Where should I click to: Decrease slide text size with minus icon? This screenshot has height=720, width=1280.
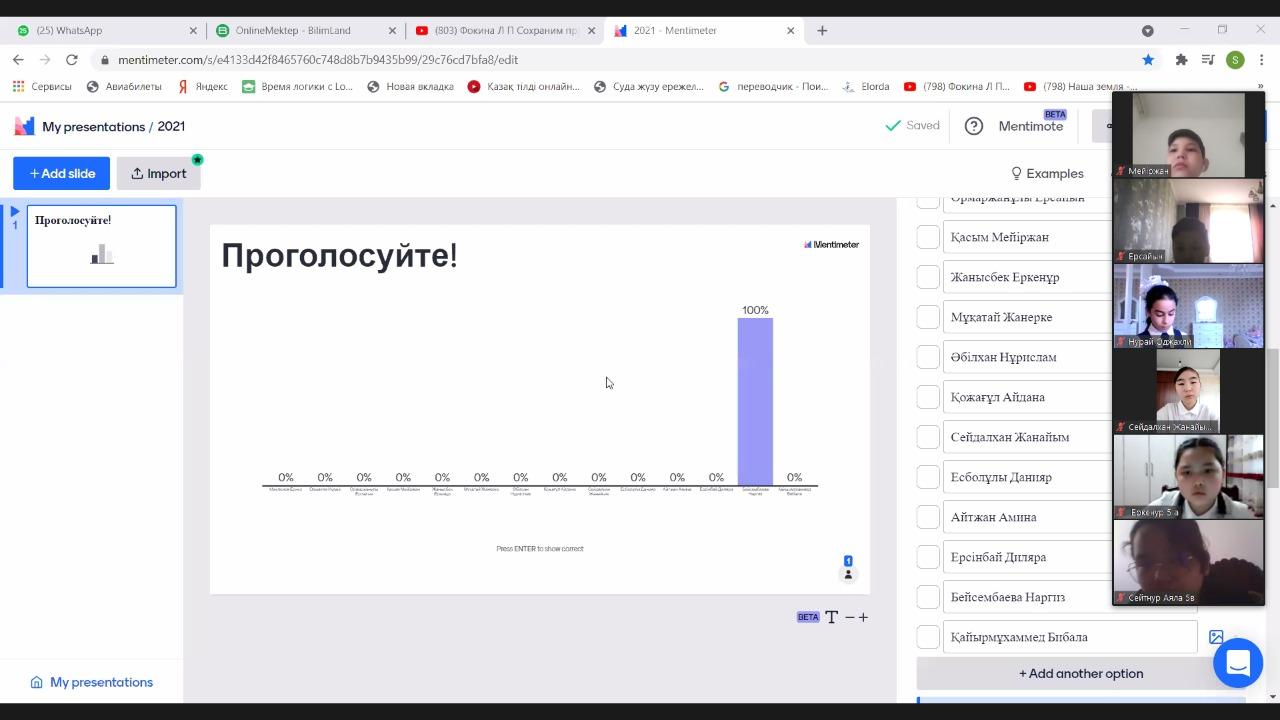pyautogui.click(x=849, y=617)
